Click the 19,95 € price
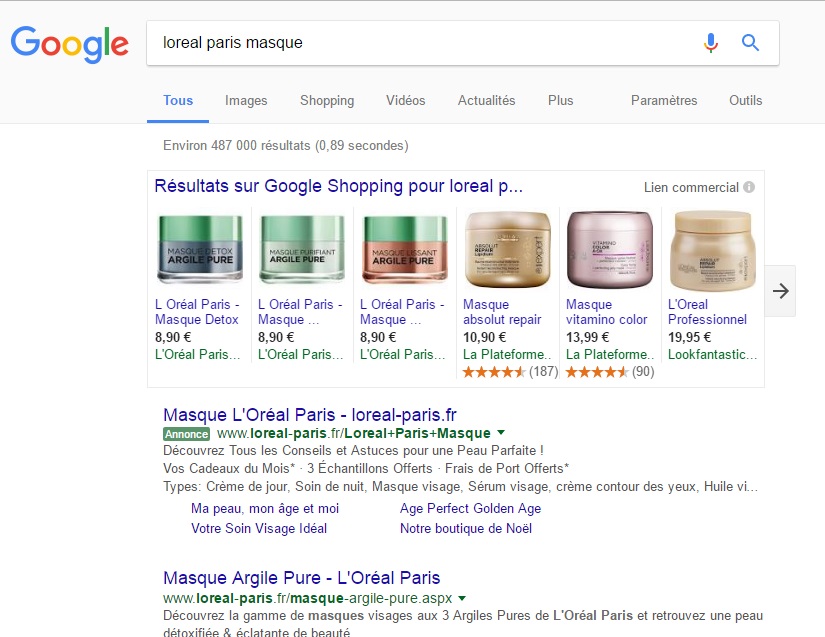This screenshot has height=637, width=825. click(x=689, y=337)
